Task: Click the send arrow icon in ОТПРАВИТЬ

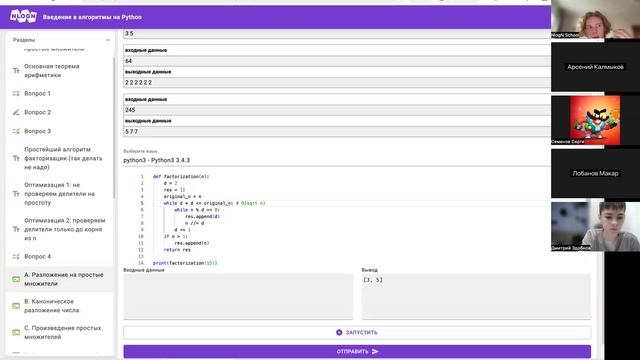Action: pos(376,351)
